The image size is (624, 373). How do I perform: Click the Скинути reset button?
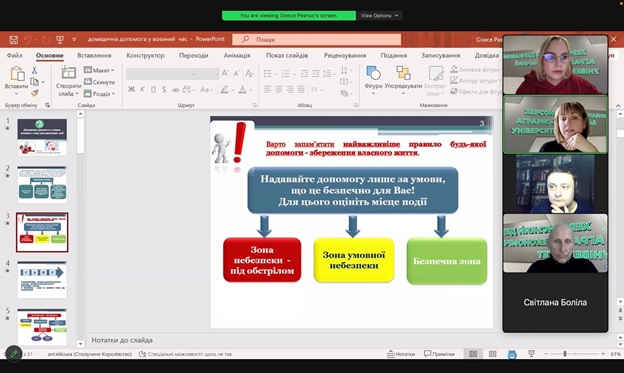pyautogui.click(x=99, y=82)
